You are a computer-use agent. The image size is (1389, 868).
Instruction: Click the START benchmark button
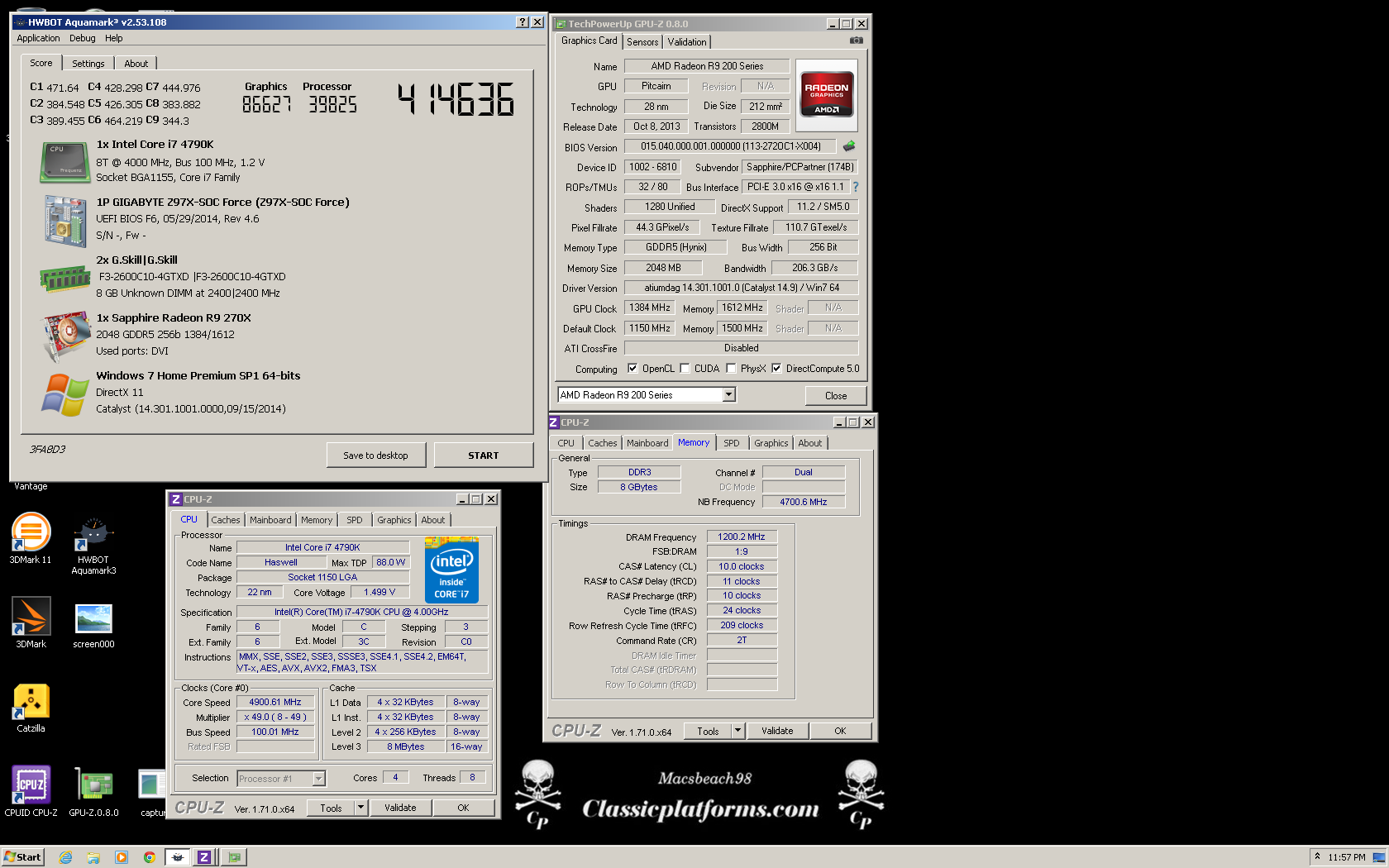[483, 455]
